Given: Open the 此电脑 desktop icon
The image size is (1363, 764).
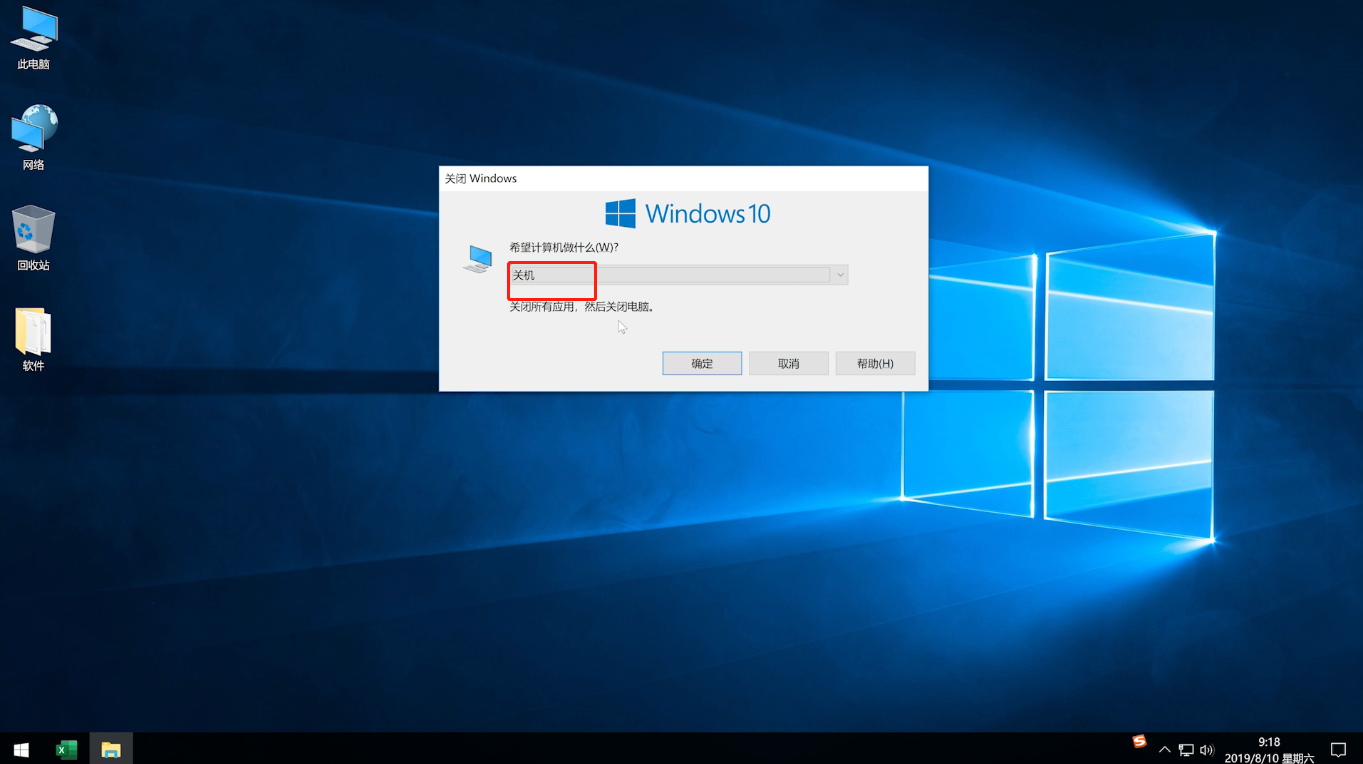Looking at the screenshot, I should (33, 40).
